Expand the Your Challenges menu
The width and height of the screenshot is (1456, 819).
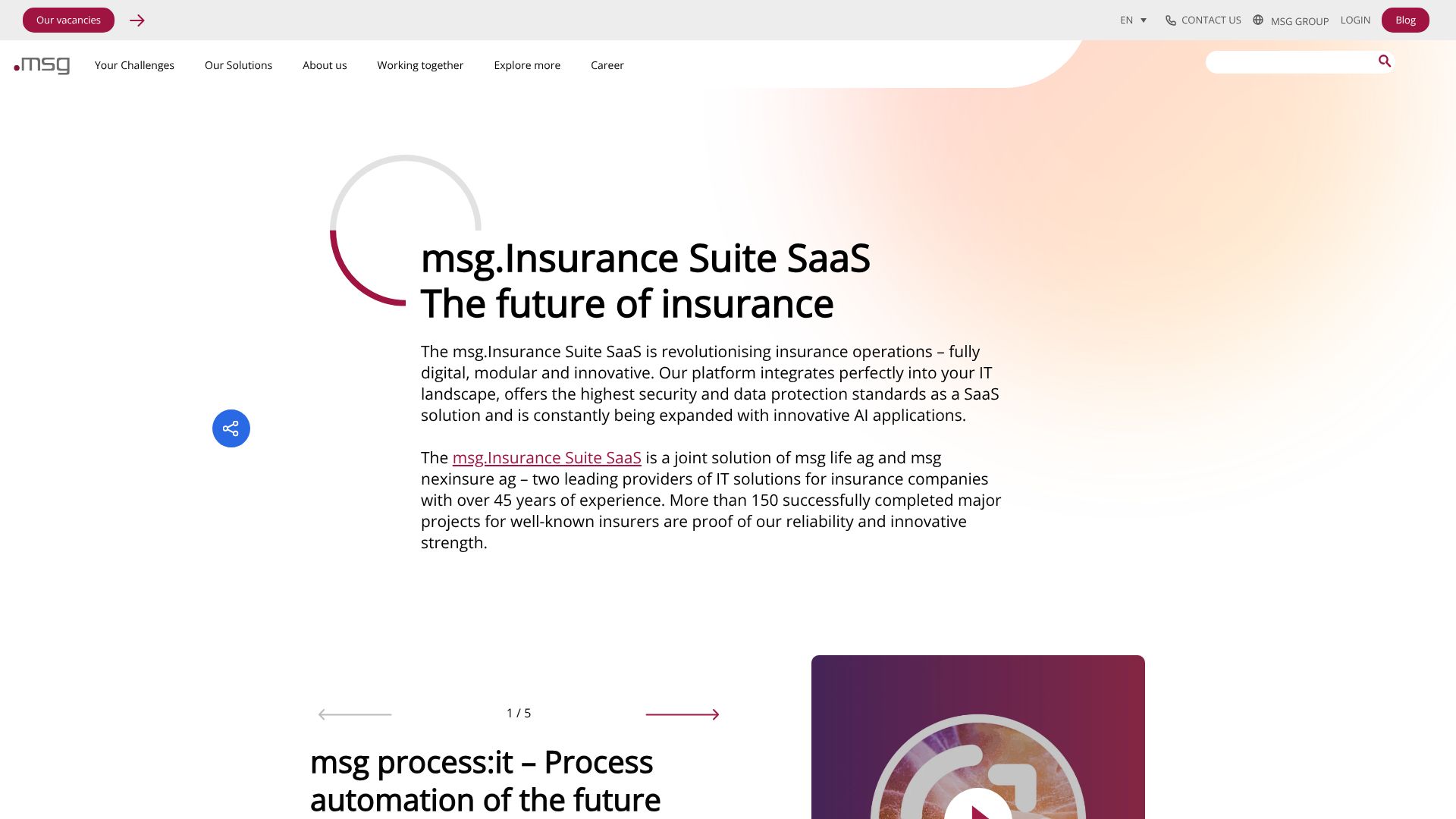[x=134, y=65]
